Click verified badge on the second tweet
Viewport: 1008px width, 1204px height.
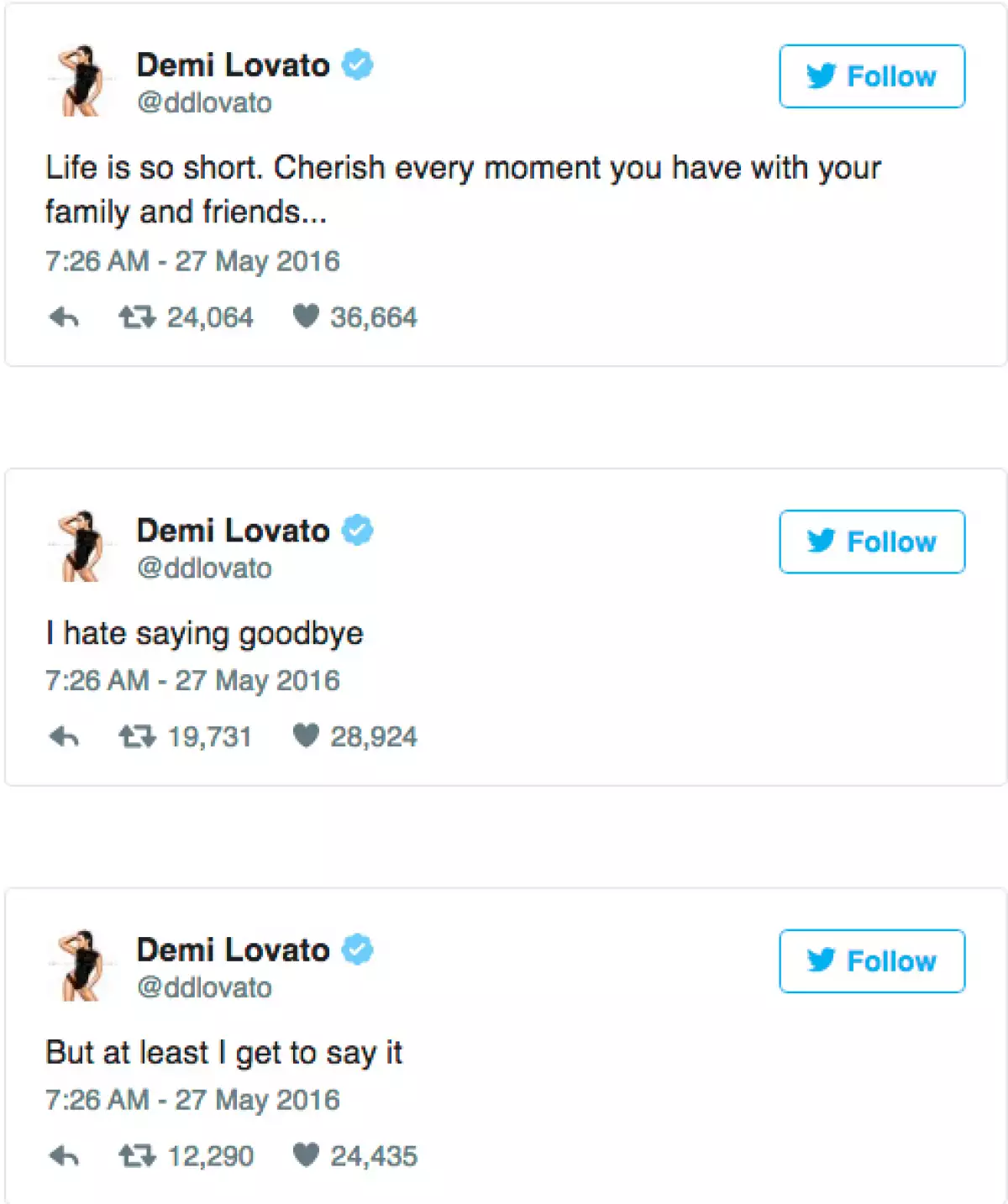358,531
